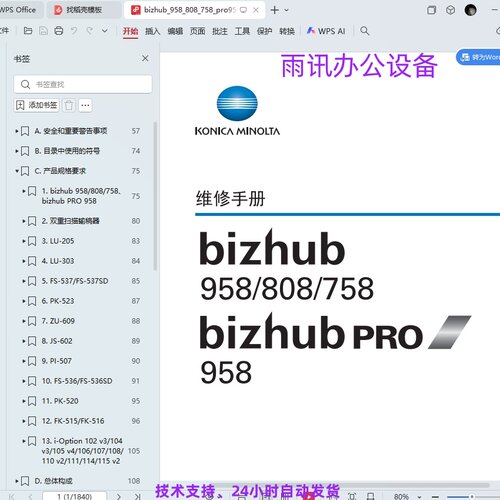Open new tab options dropdown arrow
The image size is (500, 500).
click(x=286, y=10)
